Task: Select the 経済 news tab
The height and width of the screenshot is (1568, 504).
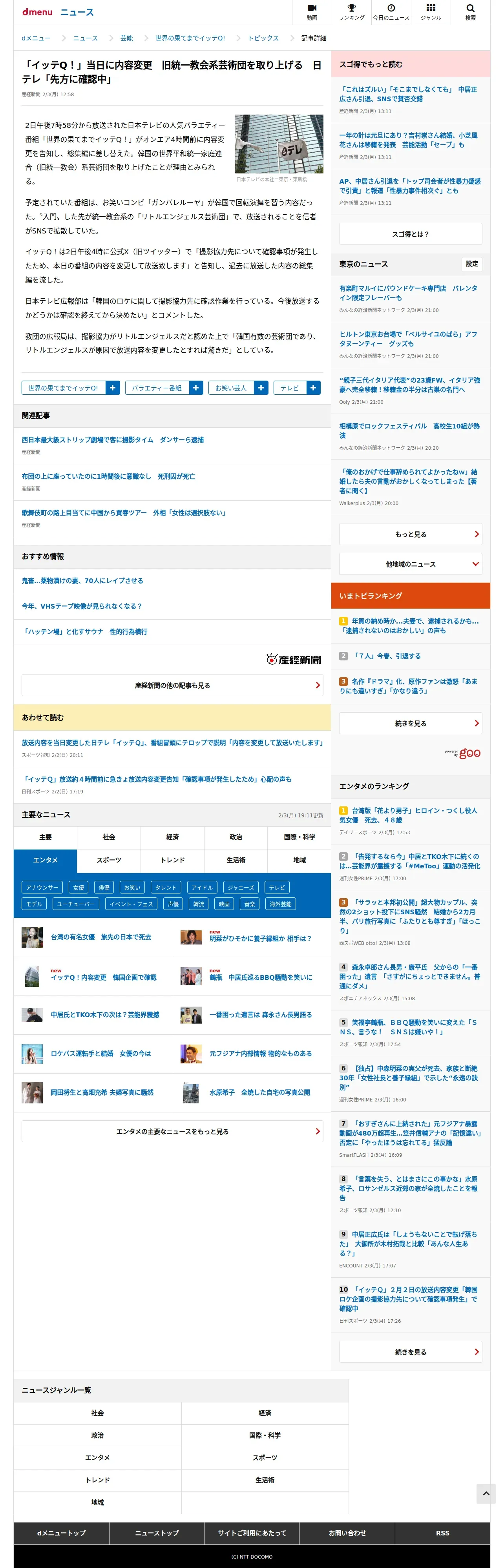Action: pyautogui.click(x=172, y=838)
